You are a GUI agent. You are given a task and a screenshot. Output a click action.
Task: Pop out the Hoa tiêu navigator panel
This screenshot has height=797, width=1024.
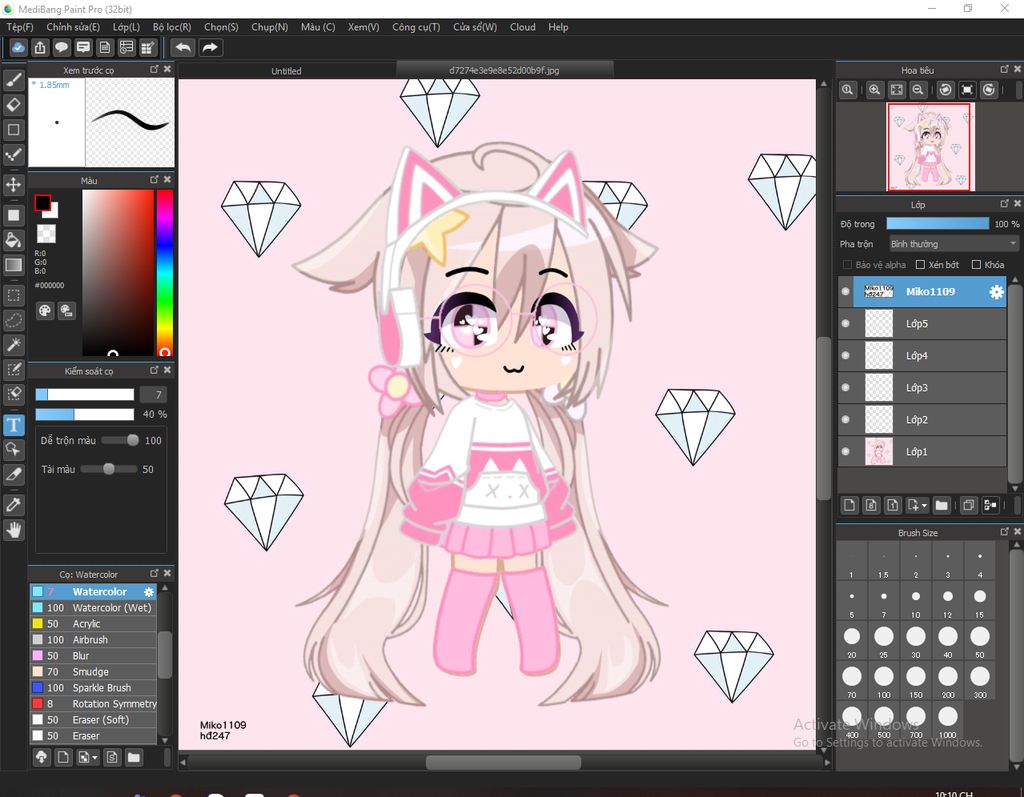pos(1004,69)
